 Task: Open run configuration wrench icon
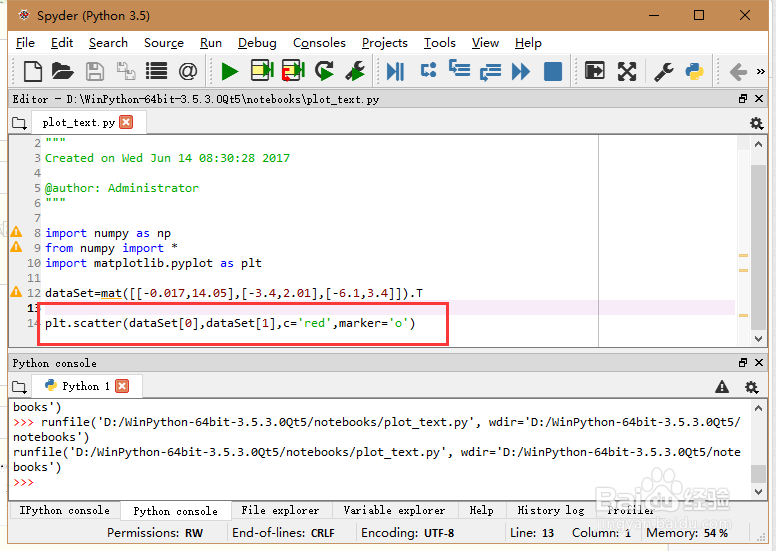pyautogui.click(x=355, y=71)
